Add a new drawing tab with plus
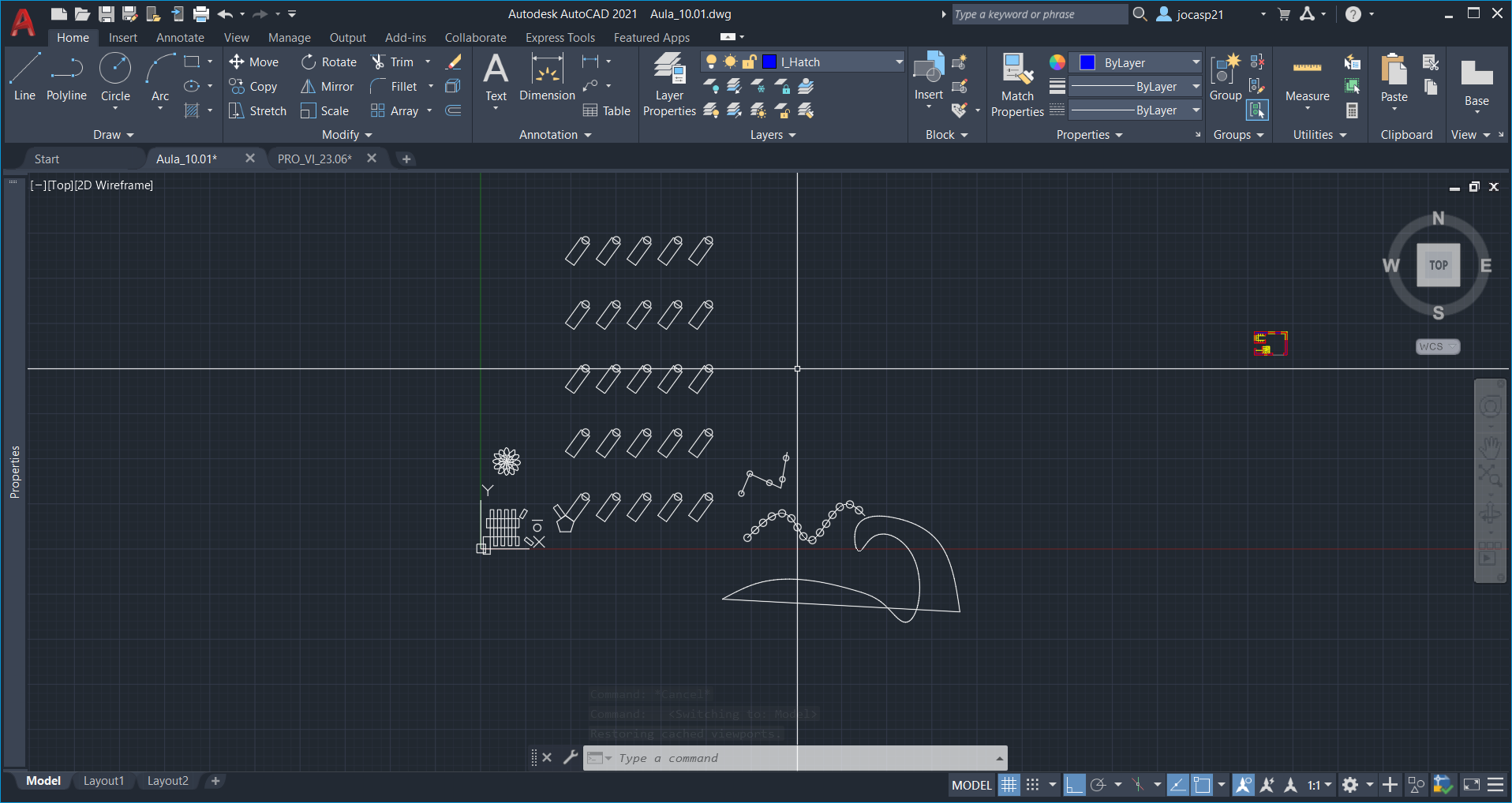 coord(406,159)
